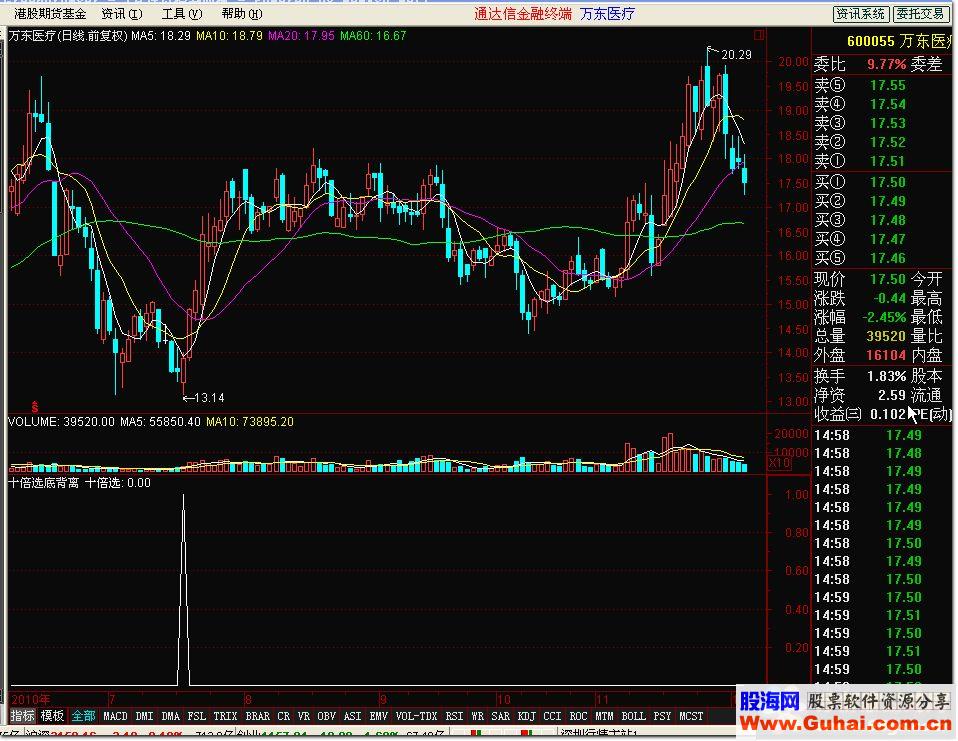Click the 通达信金融终端 title text

523,13
